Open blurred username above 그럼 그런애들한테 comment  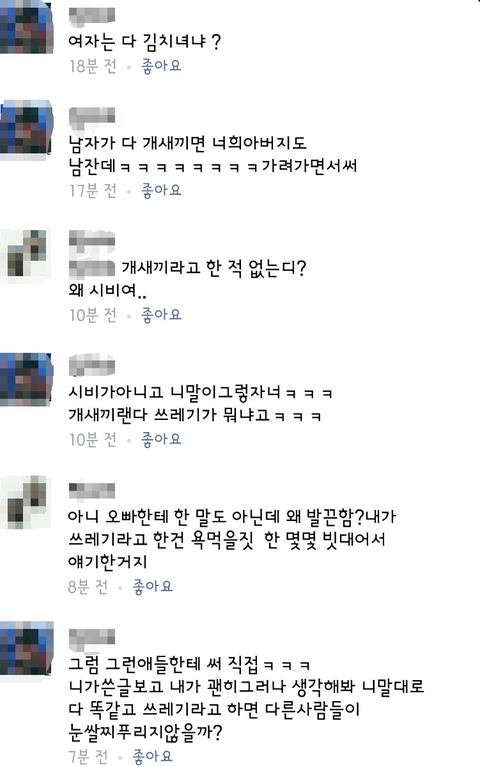pyautogui.click(x=92, y=637)
